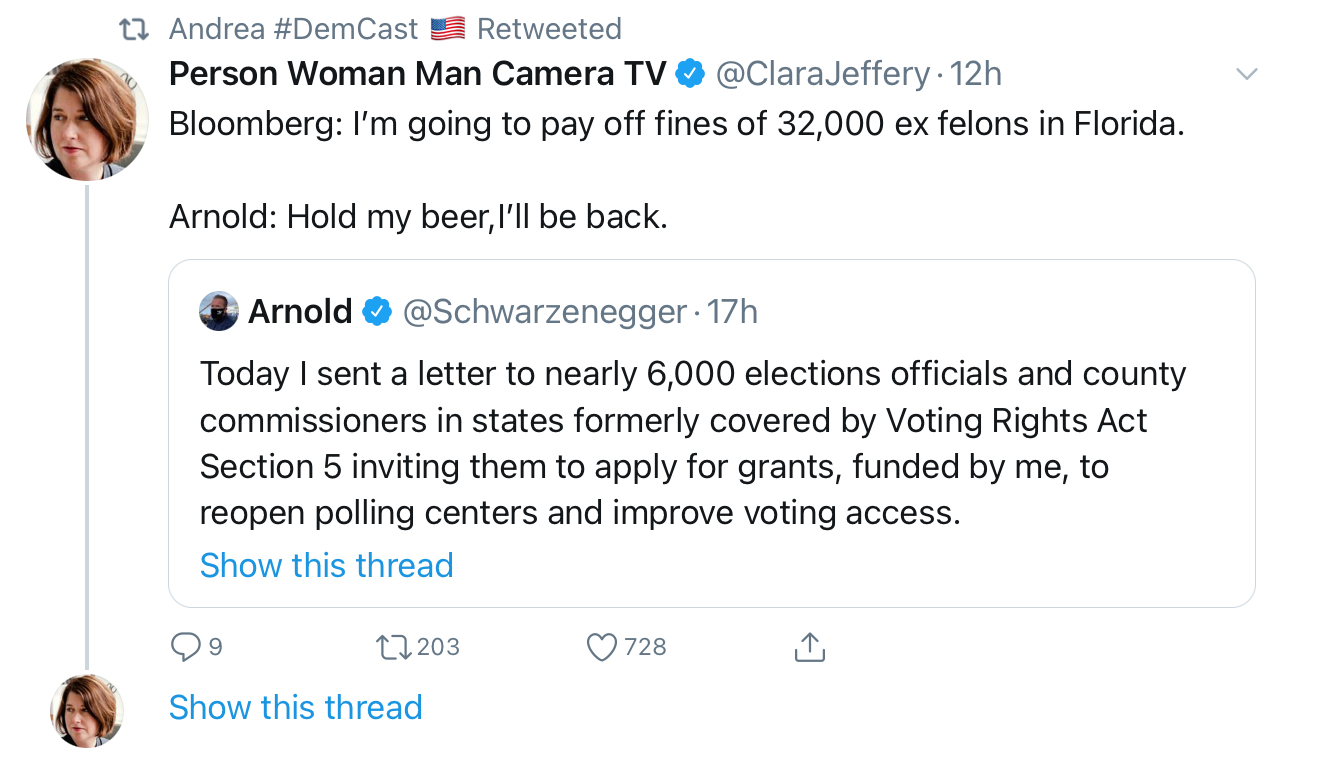Image resolution: width=1337 pixels, height=763 pixels.
Task: Click the 17h timestamp on the quoted tweet
Action: coord(733,312)
